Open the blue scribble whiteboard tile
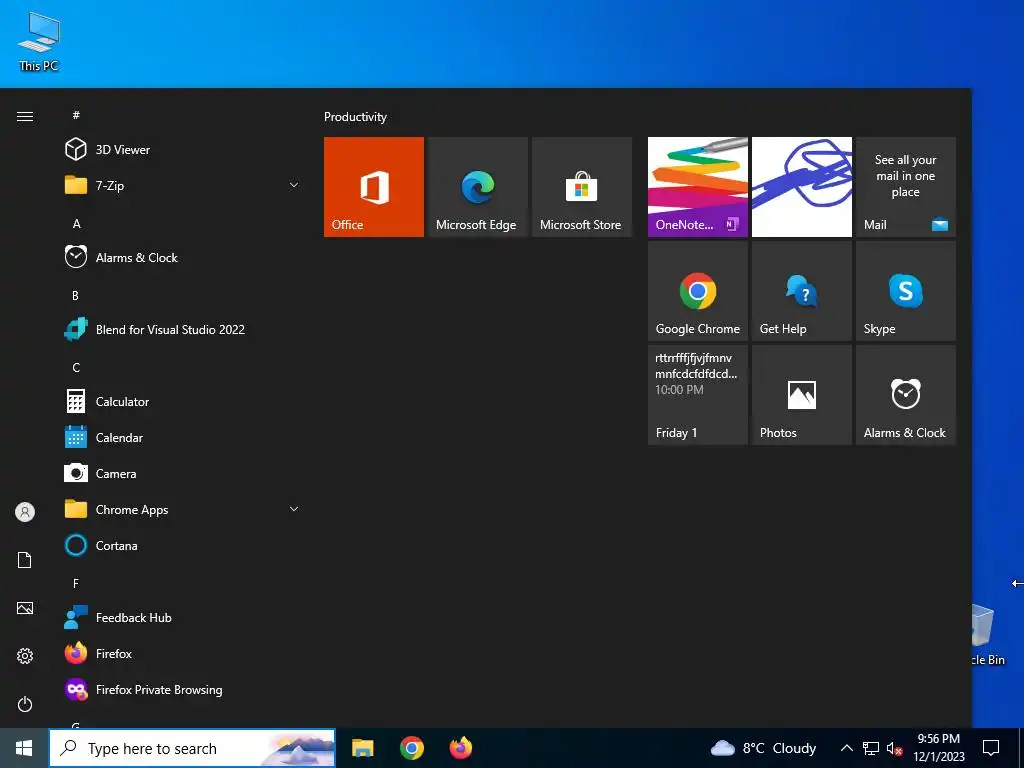Screen dimensions: 1024x768 [801, 187]
